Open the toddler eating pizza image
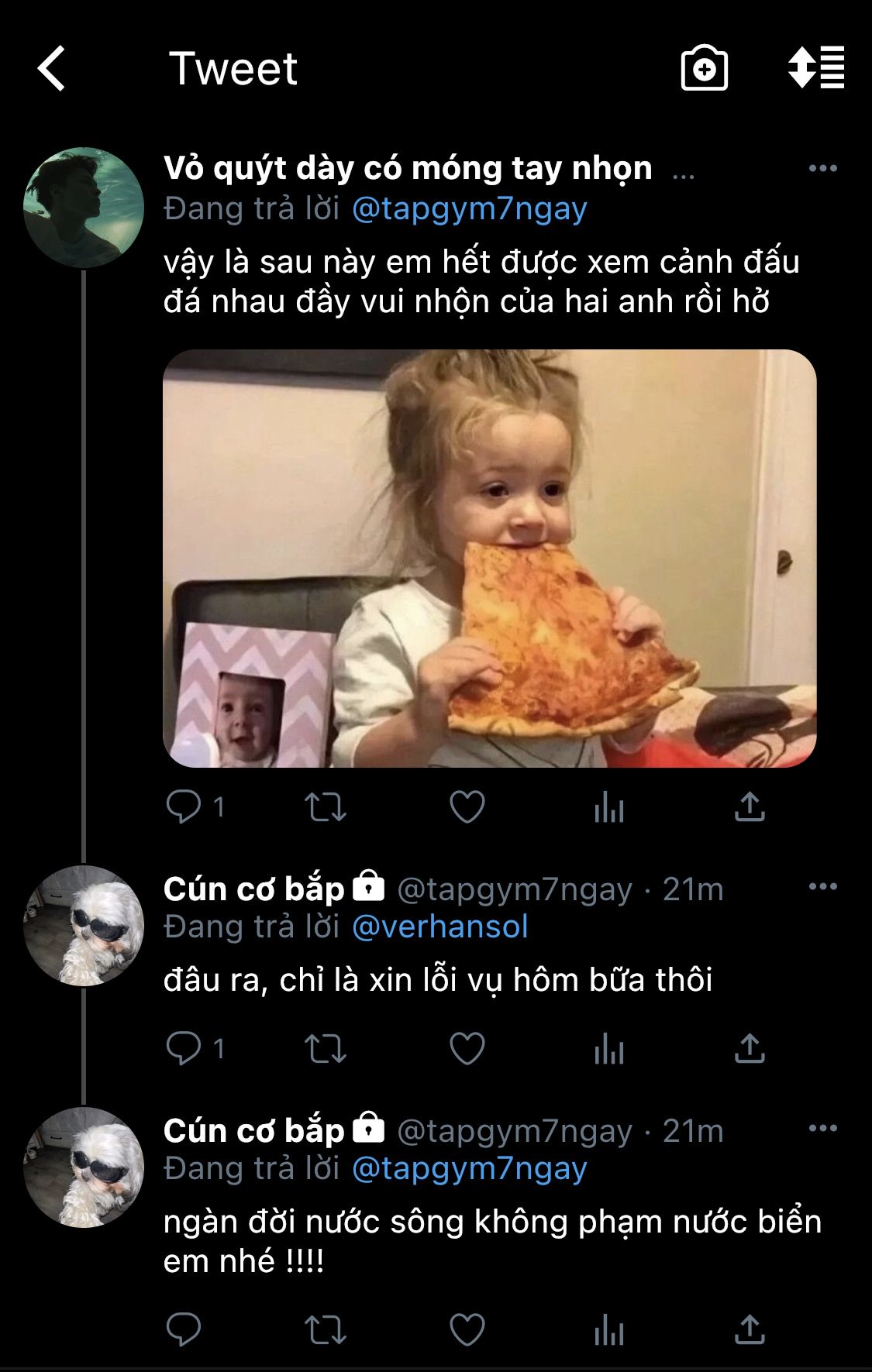This screenshot has height=1372, width=872. coord(489,558)
